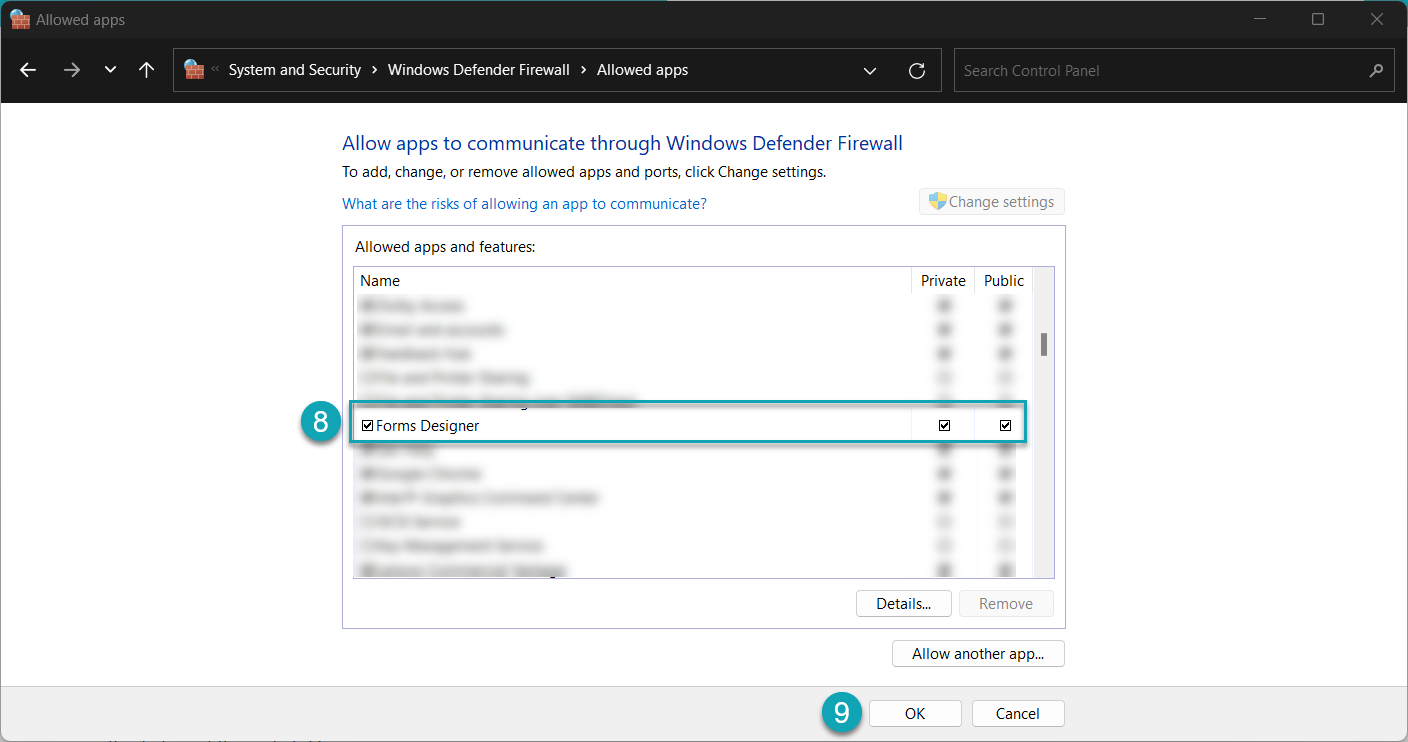This screenshot has width=1408, height=742.
Task: Go back with the left arrow
Action: pos(28,70)
